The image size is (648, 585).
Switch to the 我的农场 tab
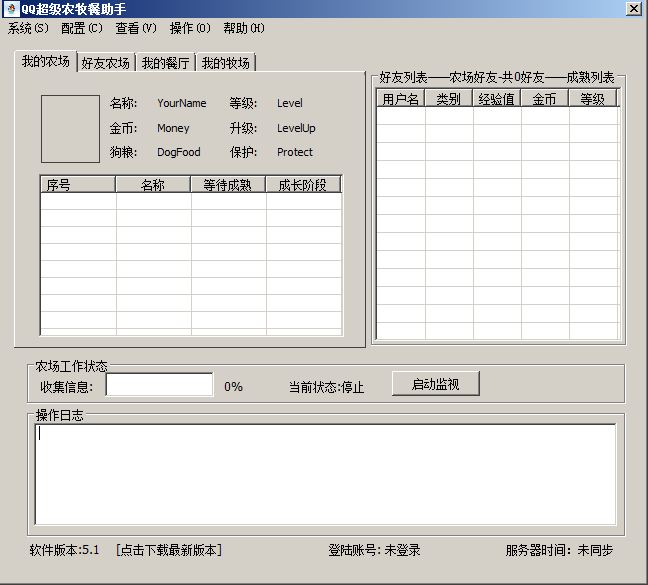pos(46,62)
